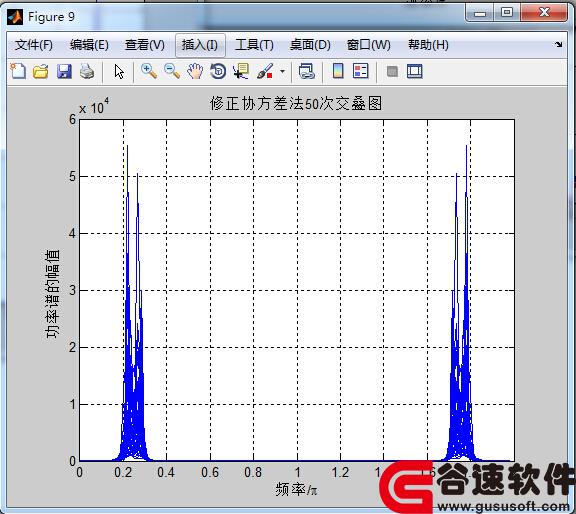Open file using the folder icon
This screenshot has width=576, height=514.
pos(41,71)
